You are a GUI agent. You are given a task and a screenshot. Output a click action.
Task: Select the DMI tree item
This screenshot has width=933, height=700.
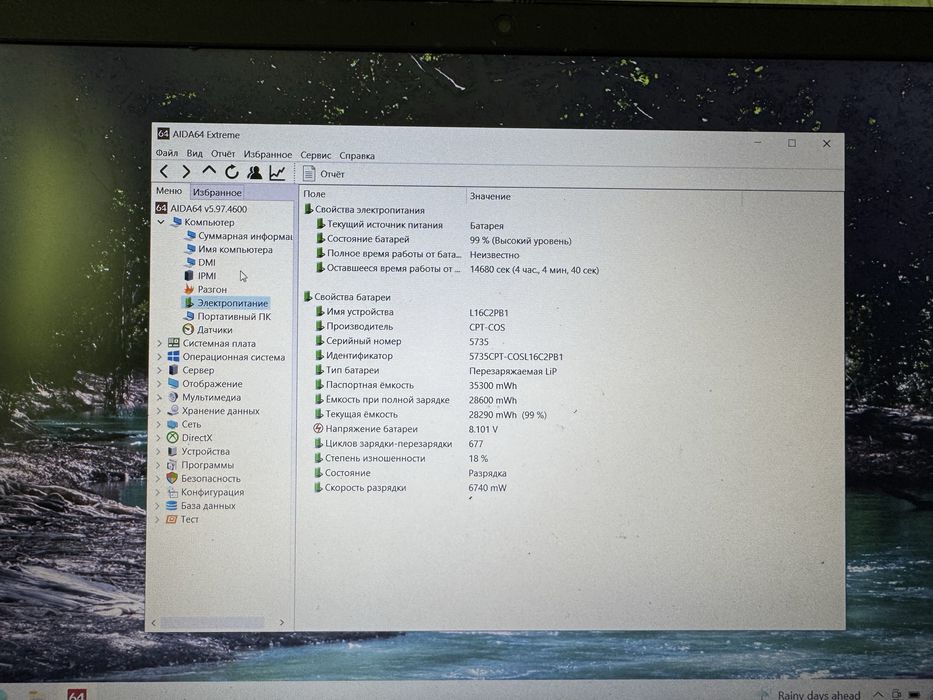click(200, 262)
